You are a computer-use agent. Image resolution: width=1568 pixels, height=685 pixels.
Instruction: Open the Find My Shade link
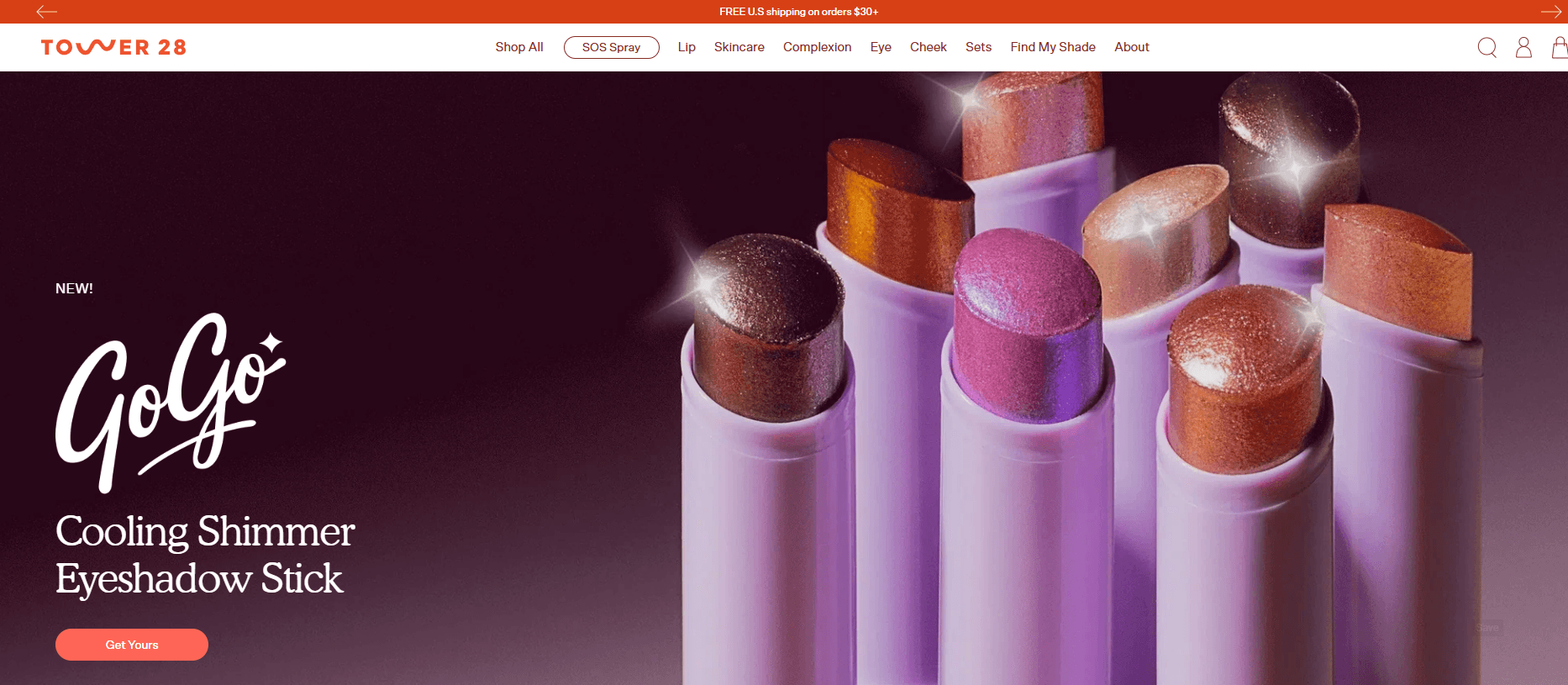point(1052,47)
